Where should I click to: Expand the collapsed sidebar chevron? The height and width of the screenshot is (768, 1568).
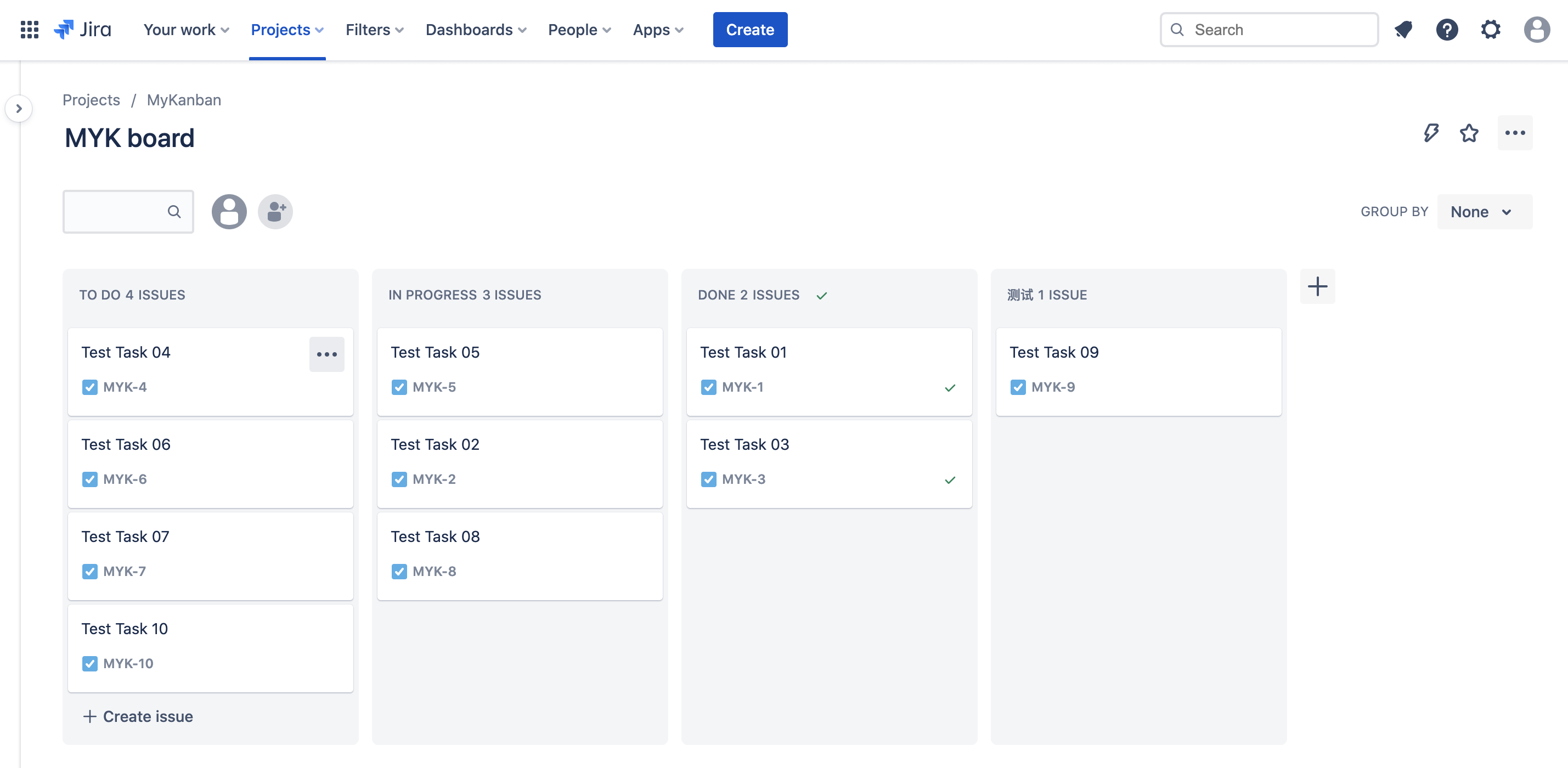pyautogui.click(x=19, y=108)
